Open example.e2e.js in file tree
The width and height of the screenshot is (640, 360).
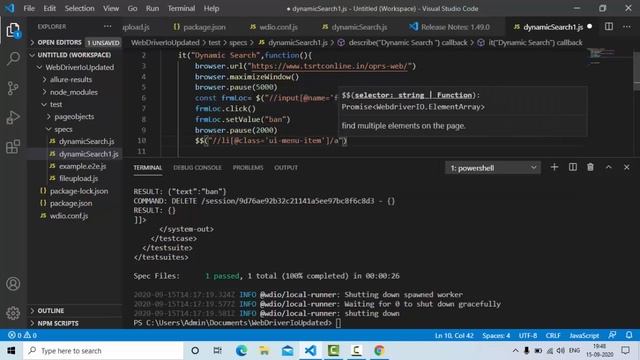pyautogui.click(x=82, y=166)
